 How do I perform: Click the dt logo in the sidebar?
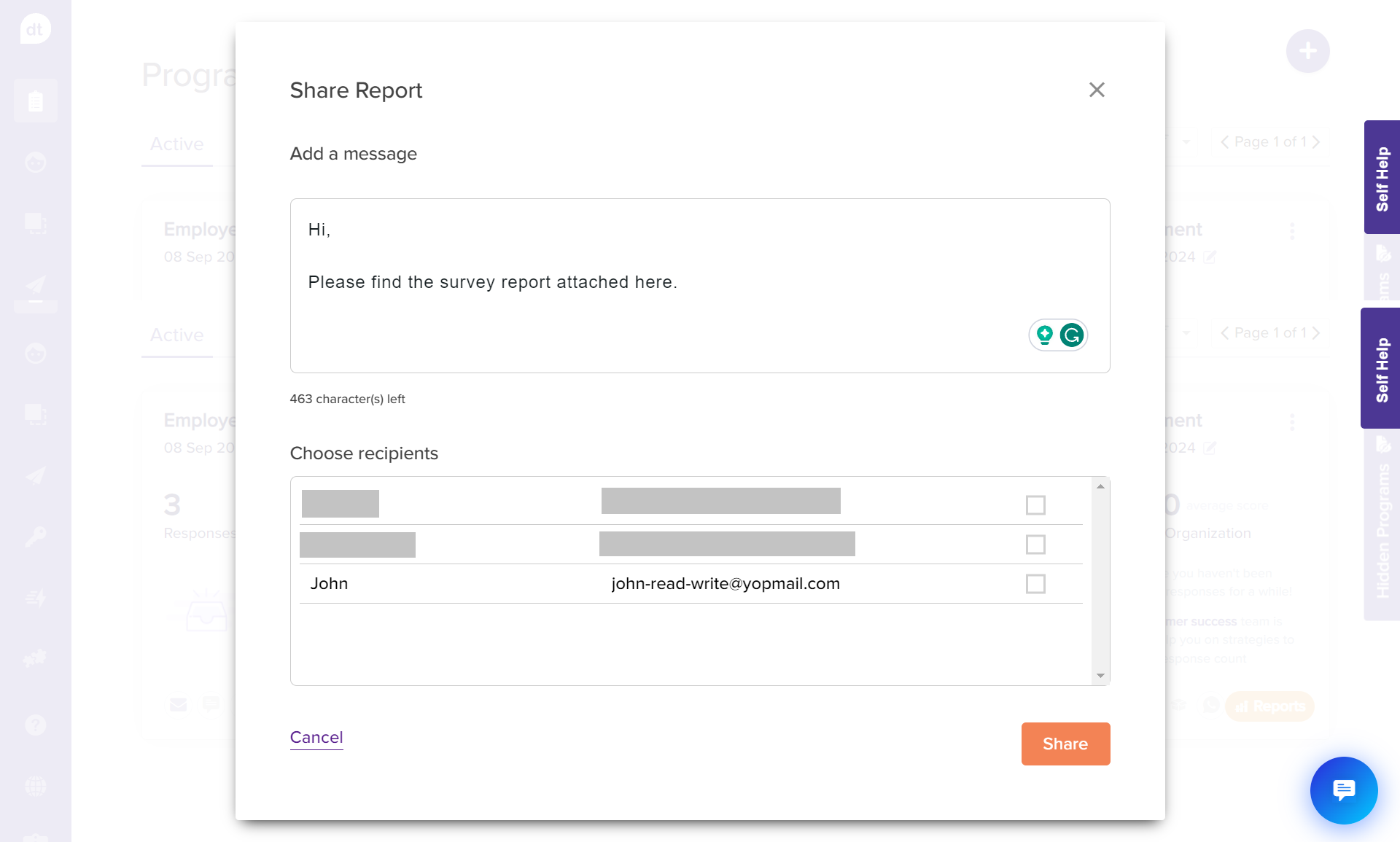tap(35, 30)
